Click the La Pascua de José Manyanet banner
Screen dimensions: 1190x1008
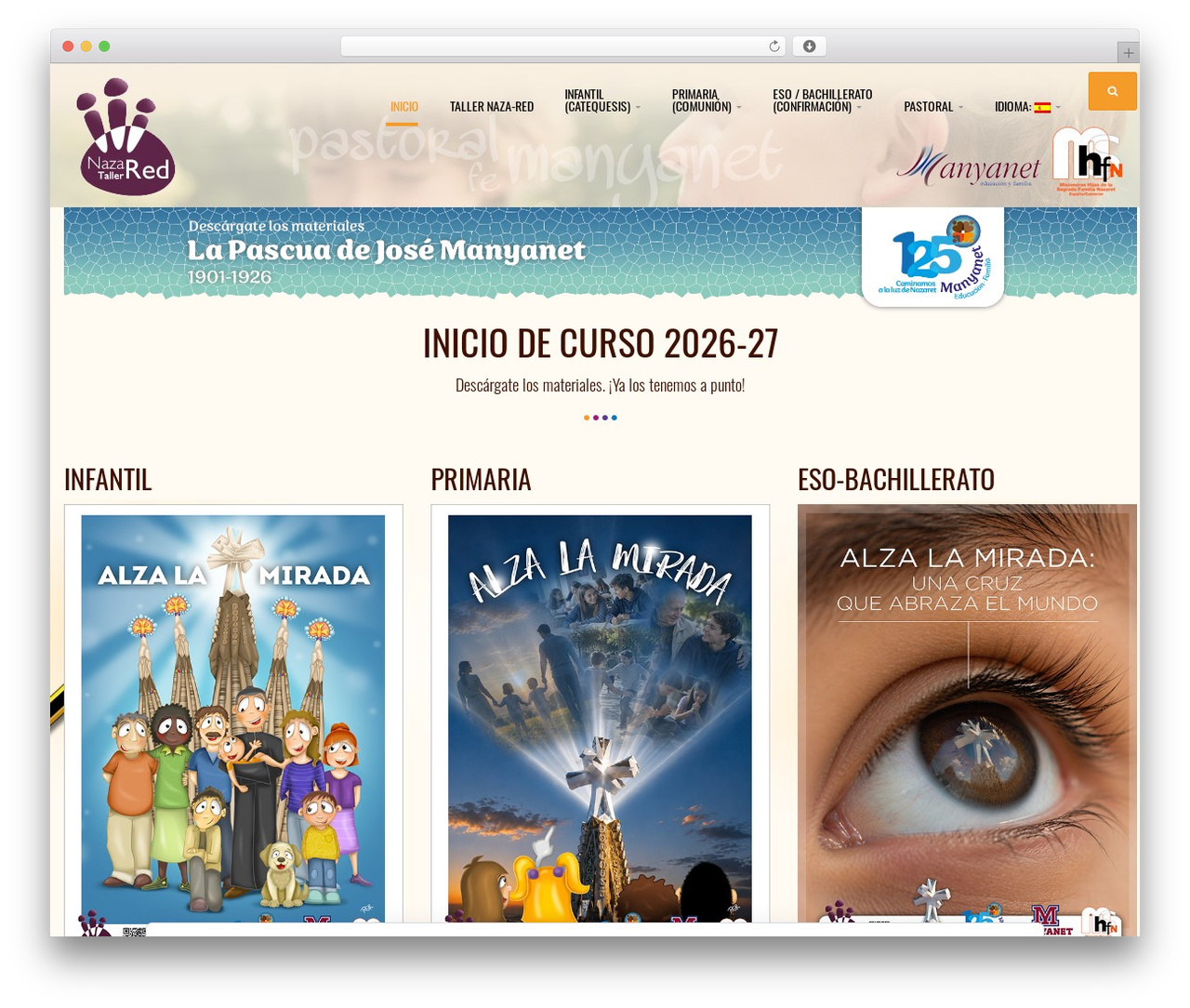point(601,253)
